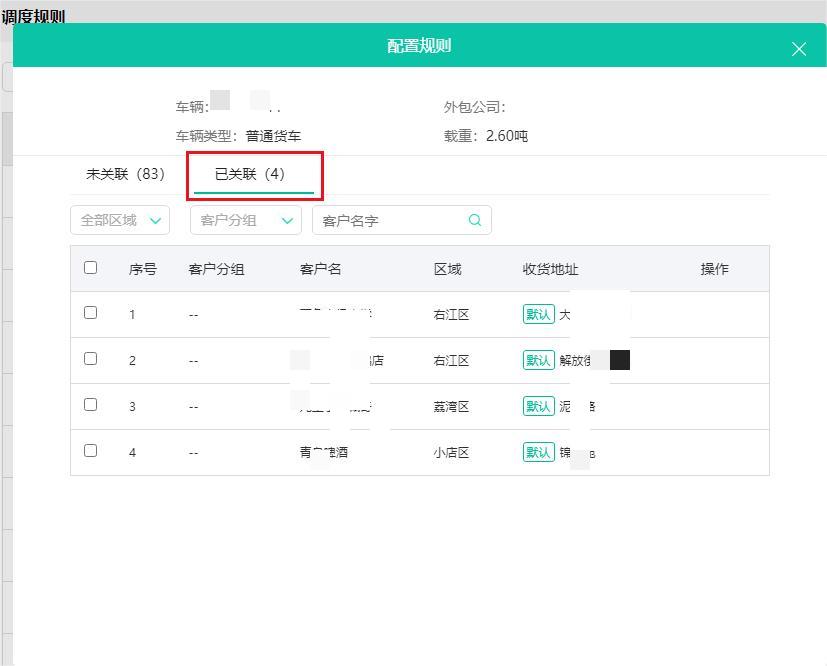Click the chevron on 全部区域 filter
The width and height of the screenshot is (827, 666).
[153, 219]
